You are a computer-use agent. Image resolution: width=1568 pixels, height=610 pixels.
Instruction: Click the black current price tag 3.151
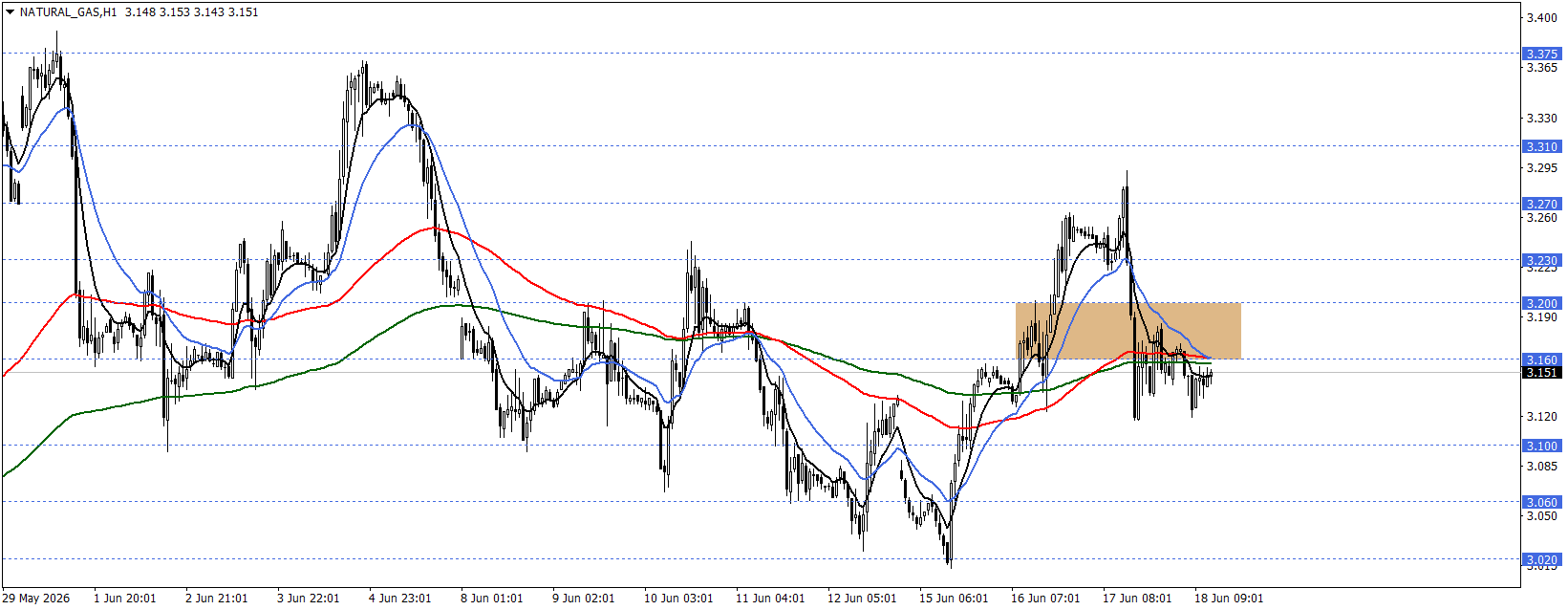coord(1541,372)
